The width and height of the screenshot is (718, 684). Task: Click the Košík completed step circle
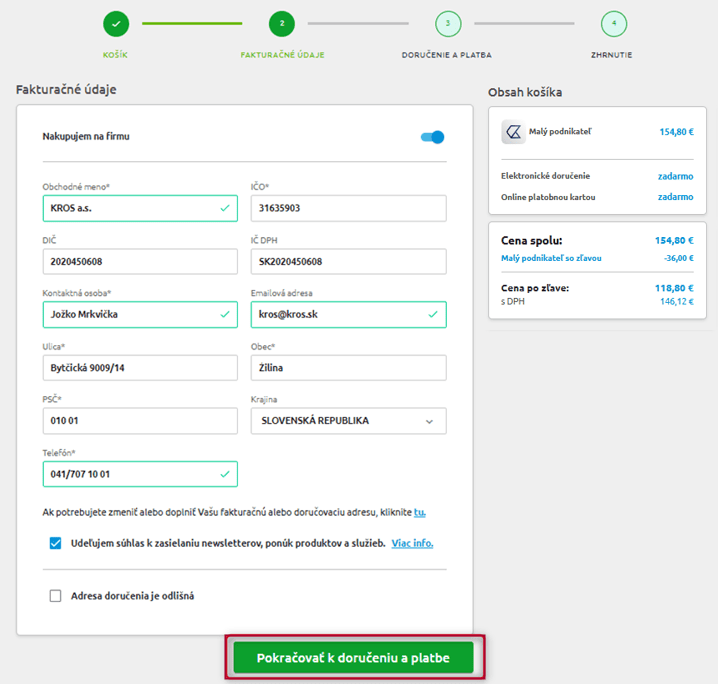pyautogui.click(x=116, y=23)
